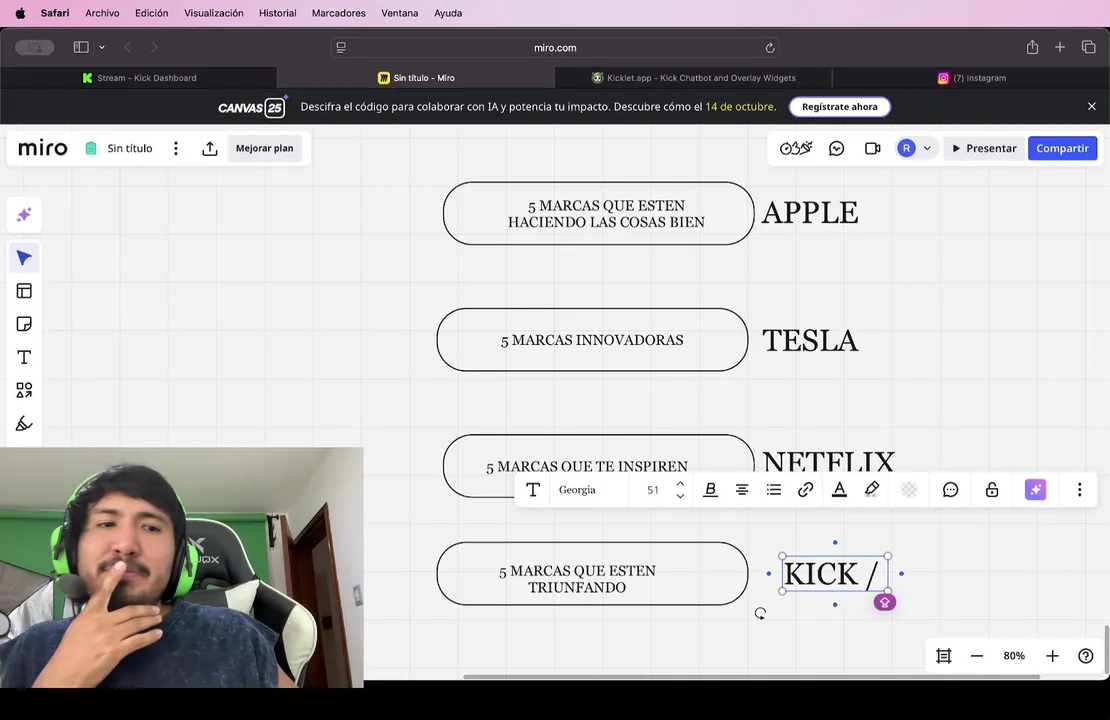This screenshot has height=720, width=1110.
Task: Open text alignment options
Action: [x=742, y=490]
